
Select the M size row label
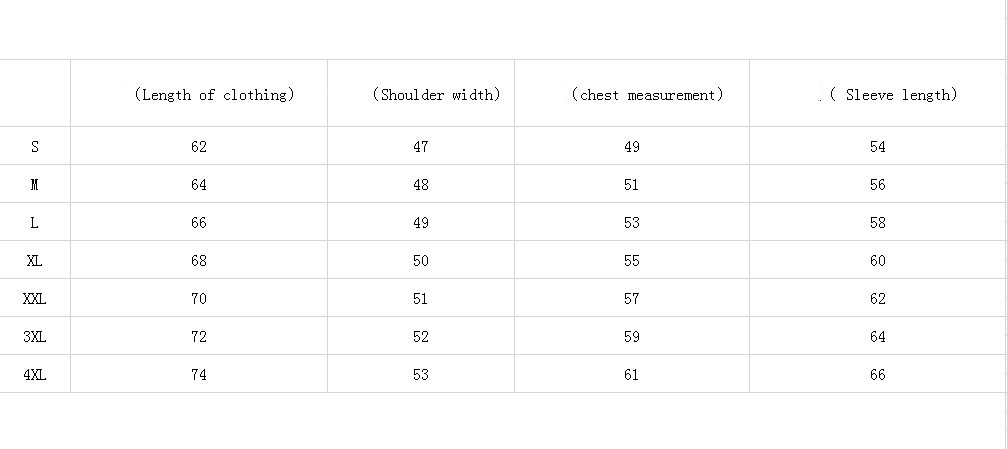click(x=35, y=185)
